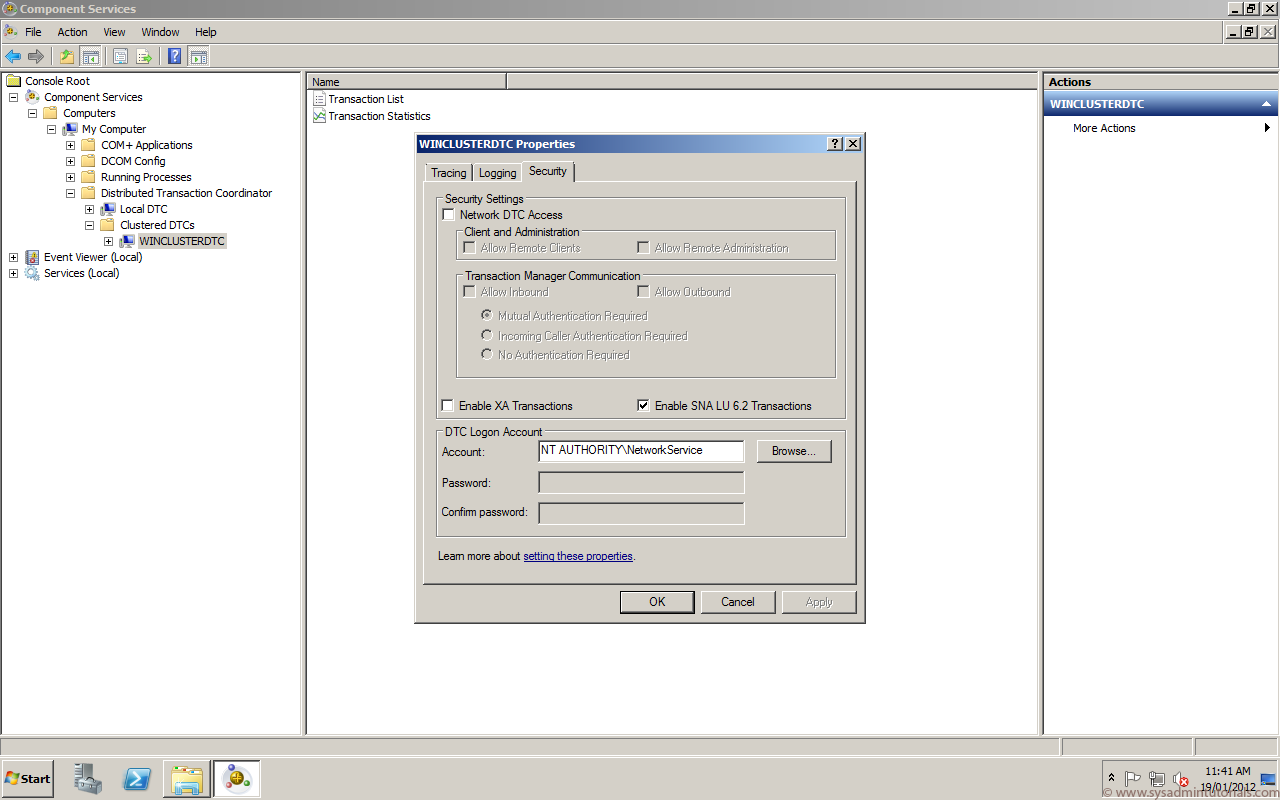
Task: Select the Up one level folder icon
Action: (x=67, y=55)
